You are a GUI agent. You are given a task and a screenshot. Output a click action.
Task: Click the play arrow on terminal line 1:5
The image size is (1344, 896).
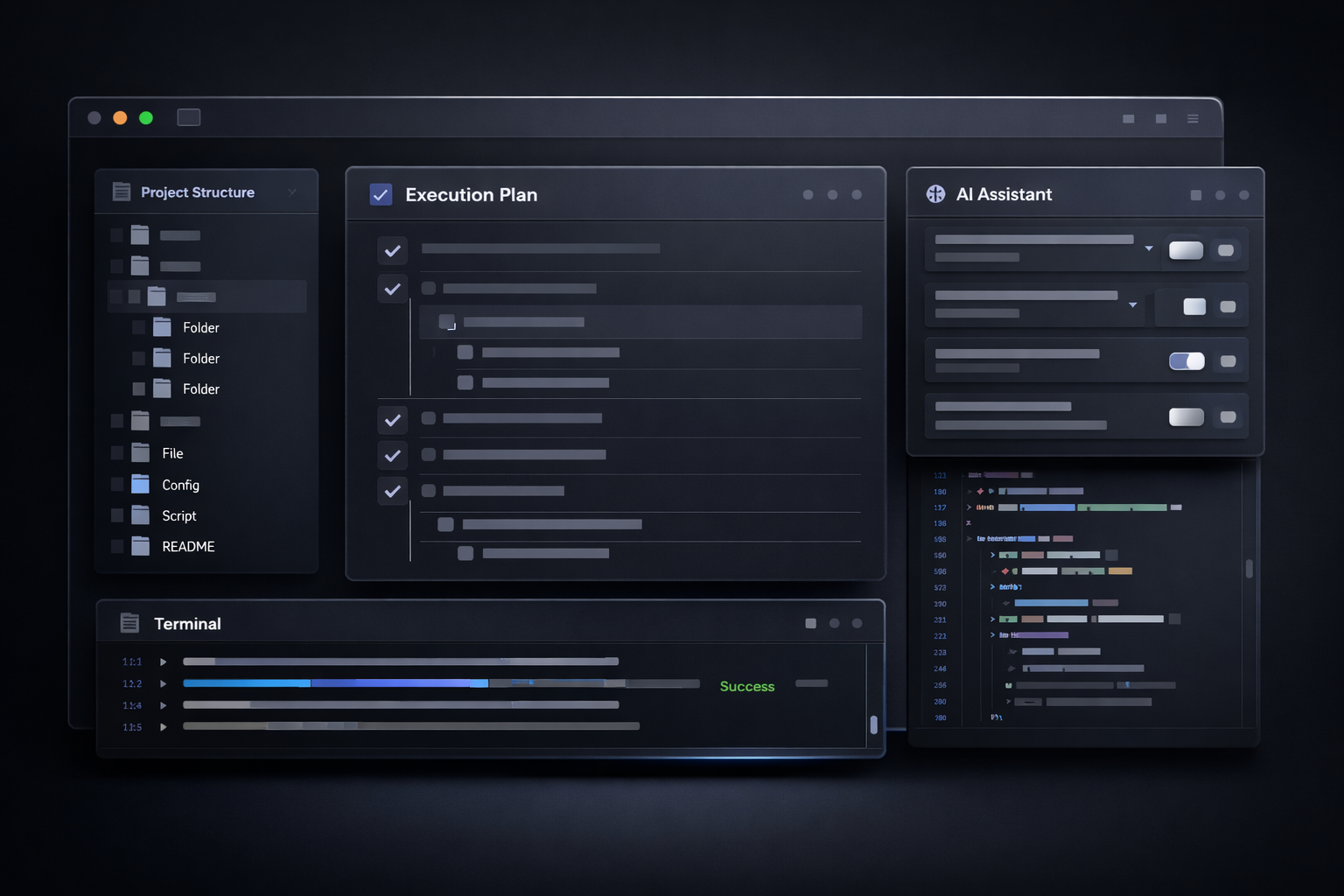click(163, 727)
